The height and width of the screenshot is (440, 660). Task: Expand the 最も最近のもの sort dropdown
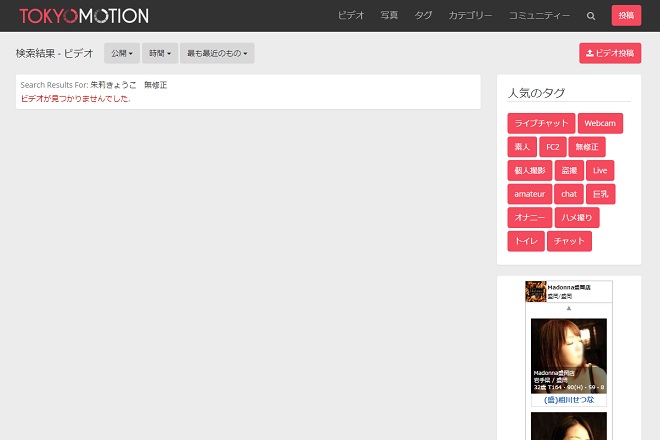(217, 53)
